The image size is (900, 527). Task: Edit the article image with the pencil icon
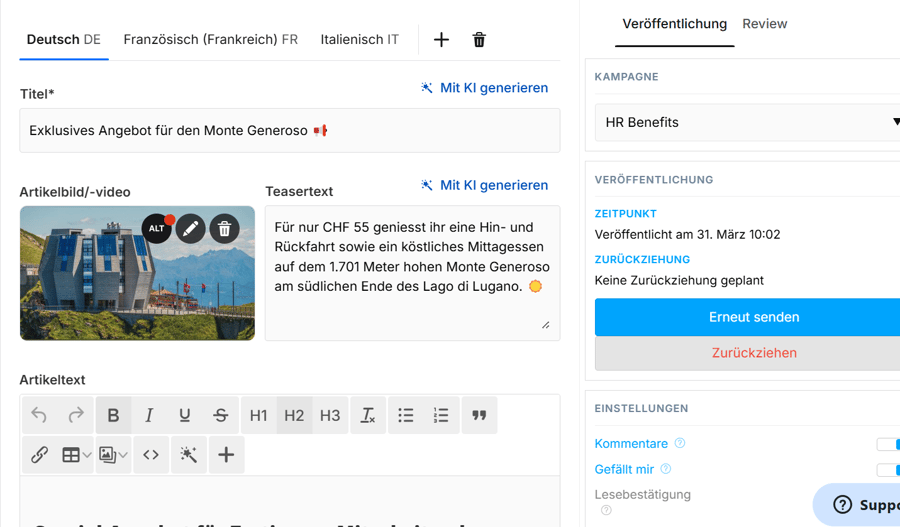coord(191,228)
